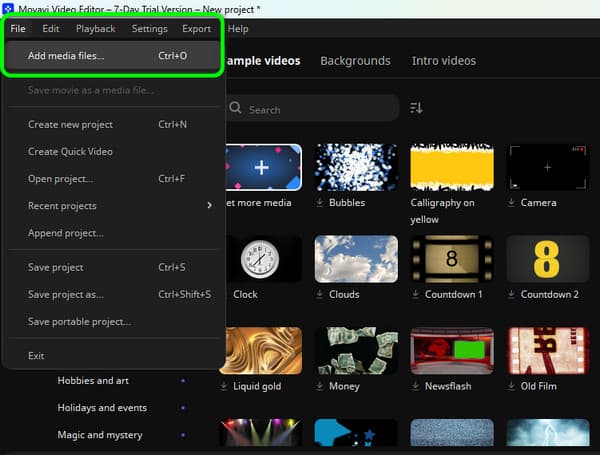Select Create new project menu entry
The height and width of the screenshot is (455, 600).
pyautogui.click(x=112, y=124)
